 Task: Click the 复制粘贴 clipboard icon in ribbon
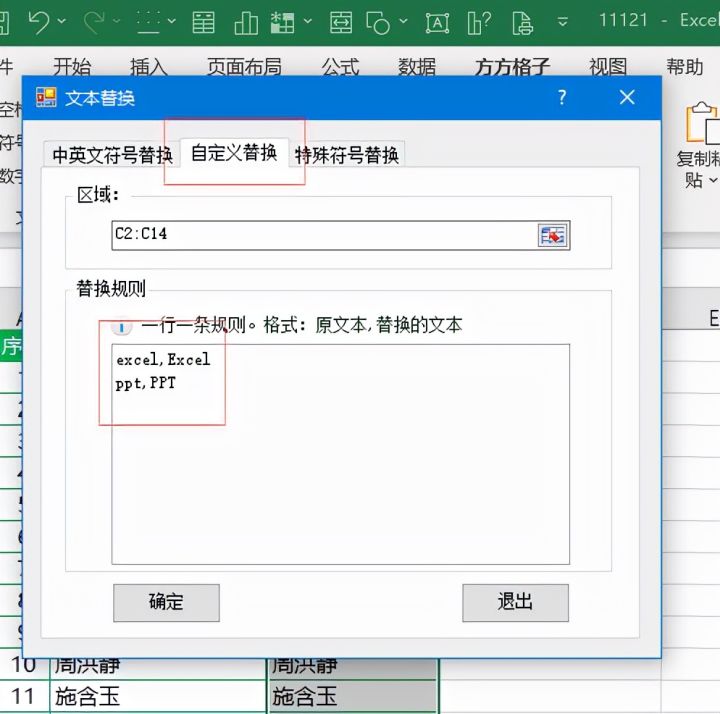pyautogui.click(x=703, y=123)
